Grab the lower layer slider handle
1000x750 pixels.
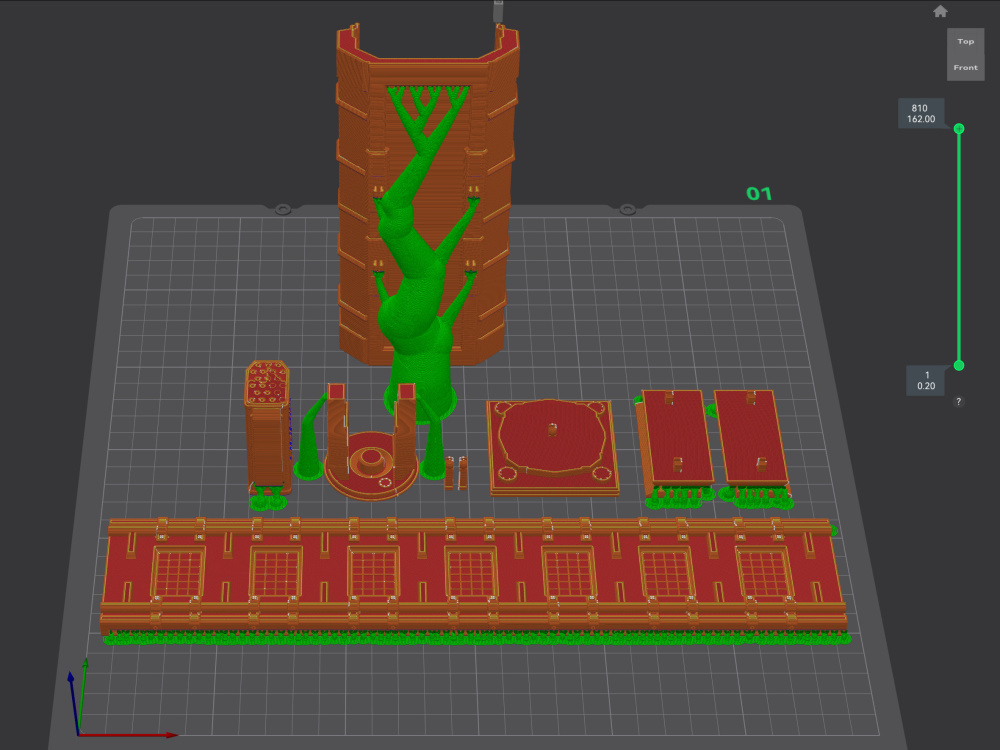point(959,365)
